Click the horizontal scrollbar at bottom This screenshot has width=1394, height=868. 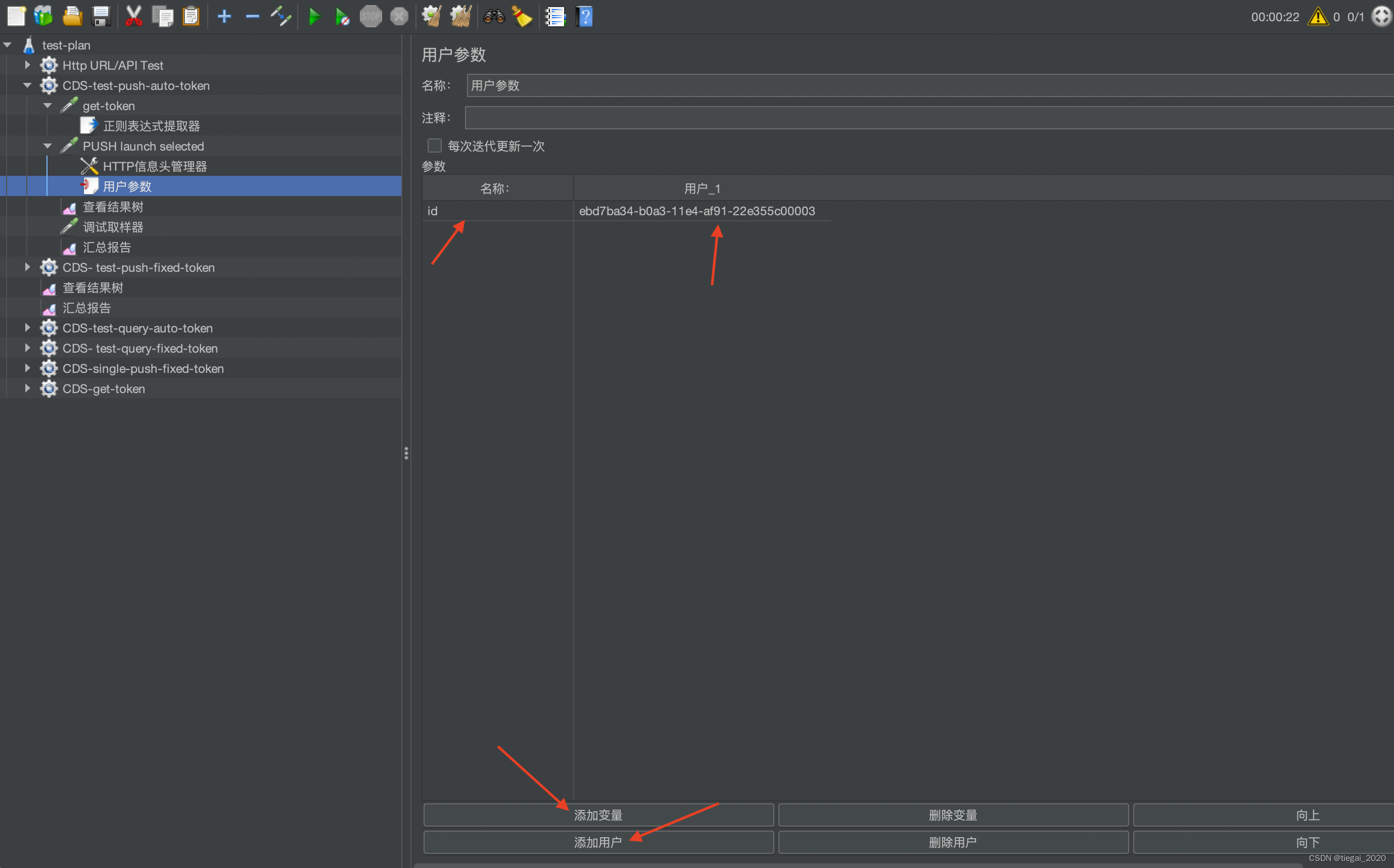pyautogui.click(x=858, y=864)
